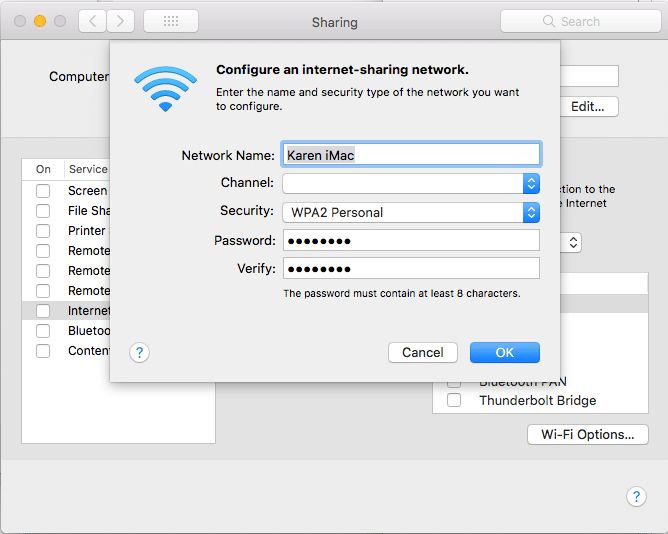
Task: Select the Conten service row
Action: [x=66, y=351]
